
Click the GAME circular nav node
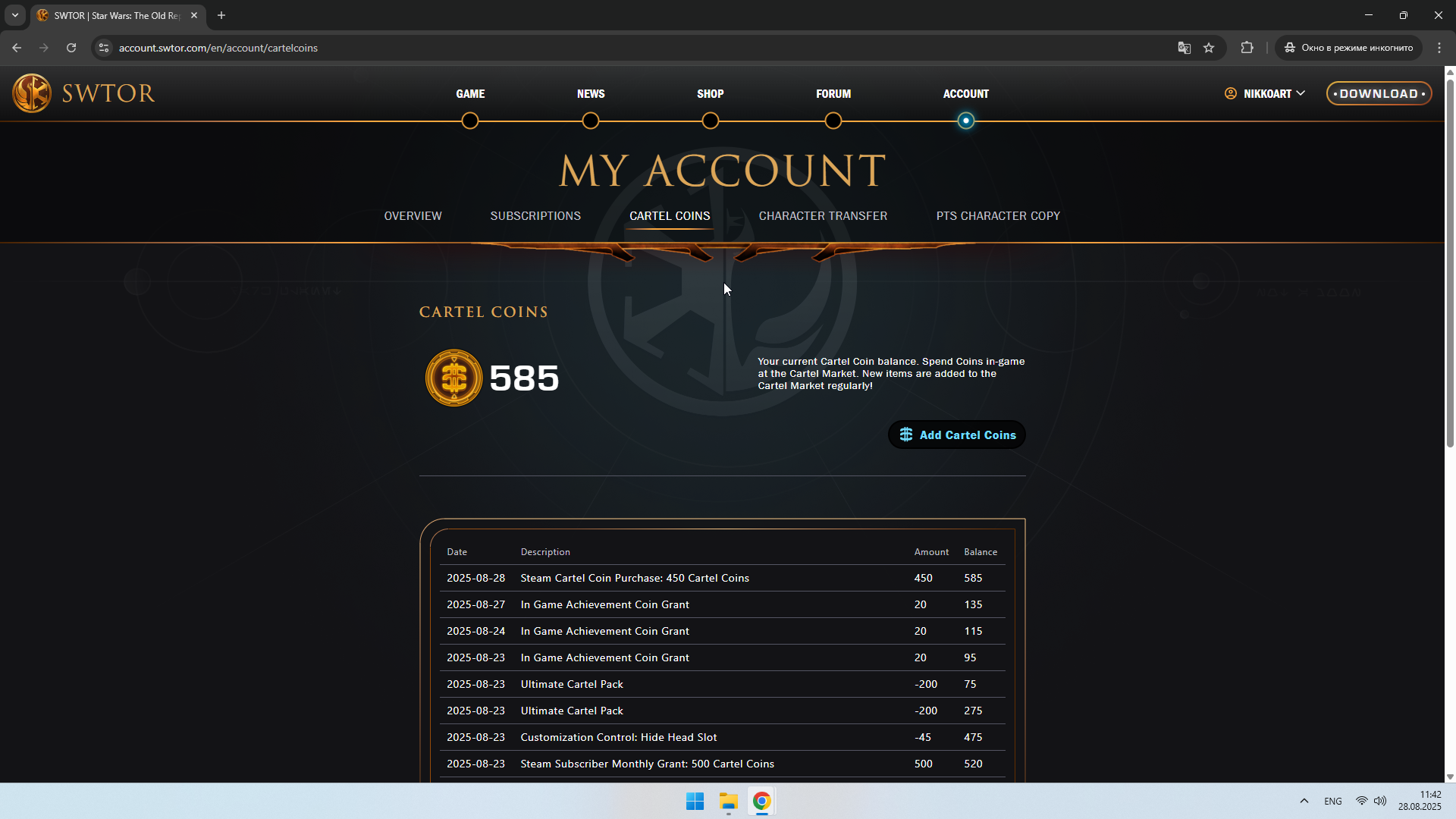coord(470,121)
